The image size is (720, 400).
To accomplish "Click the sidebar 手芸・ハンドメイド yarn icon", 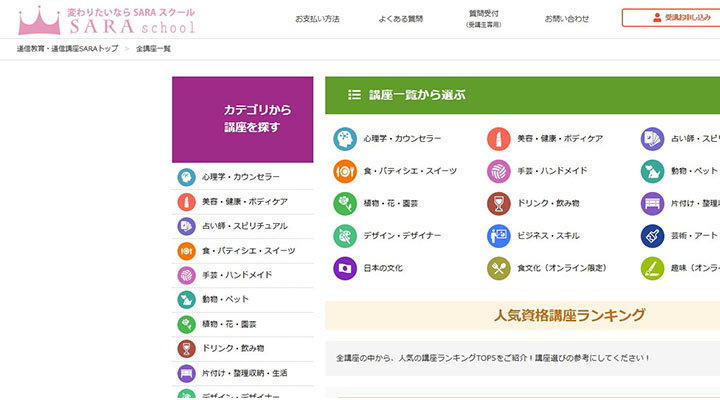I will (186, 275).
